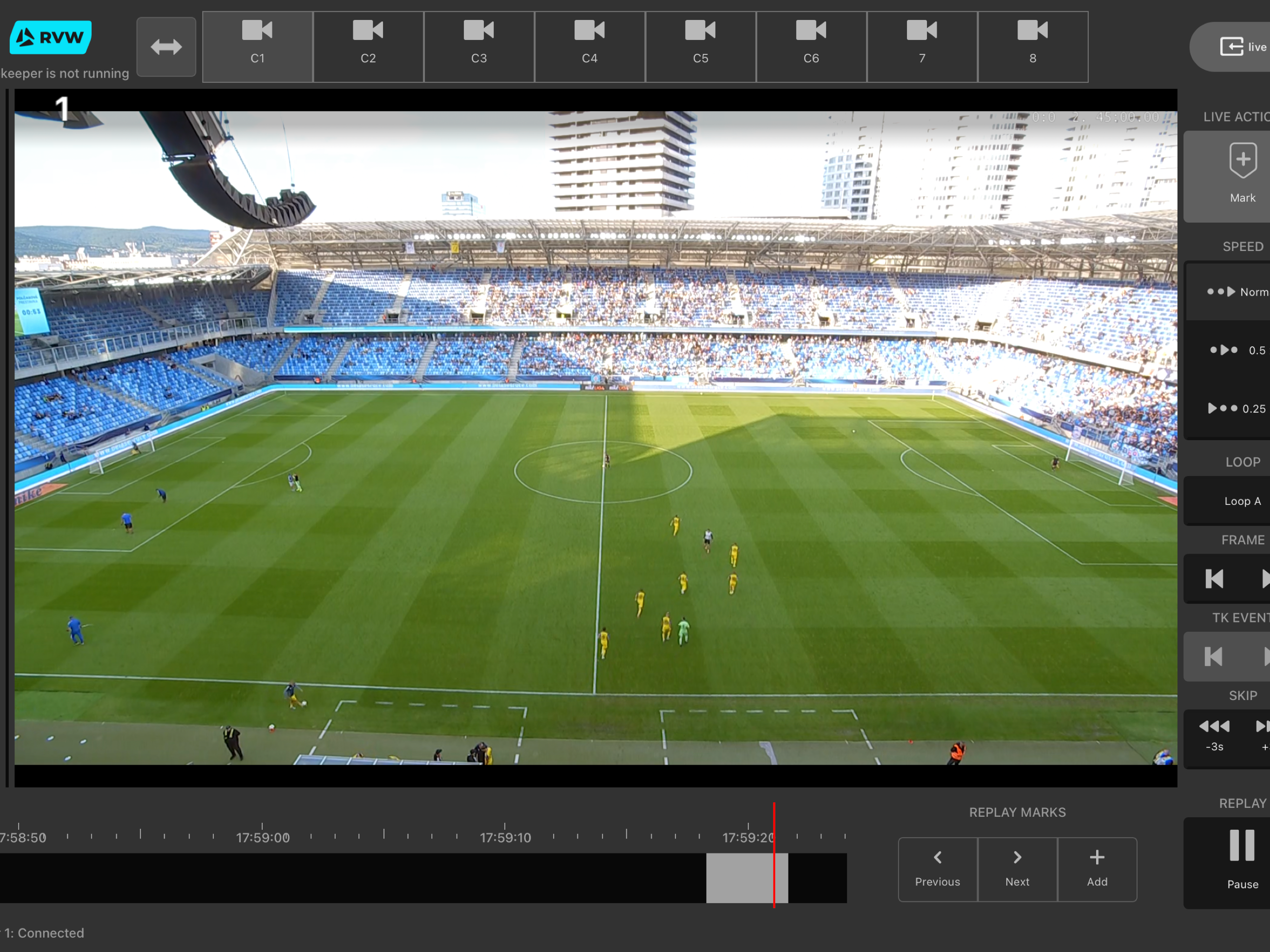Screen dimensions: 1270x952
Task: Go to Previous replay mark
Action: 938,869
